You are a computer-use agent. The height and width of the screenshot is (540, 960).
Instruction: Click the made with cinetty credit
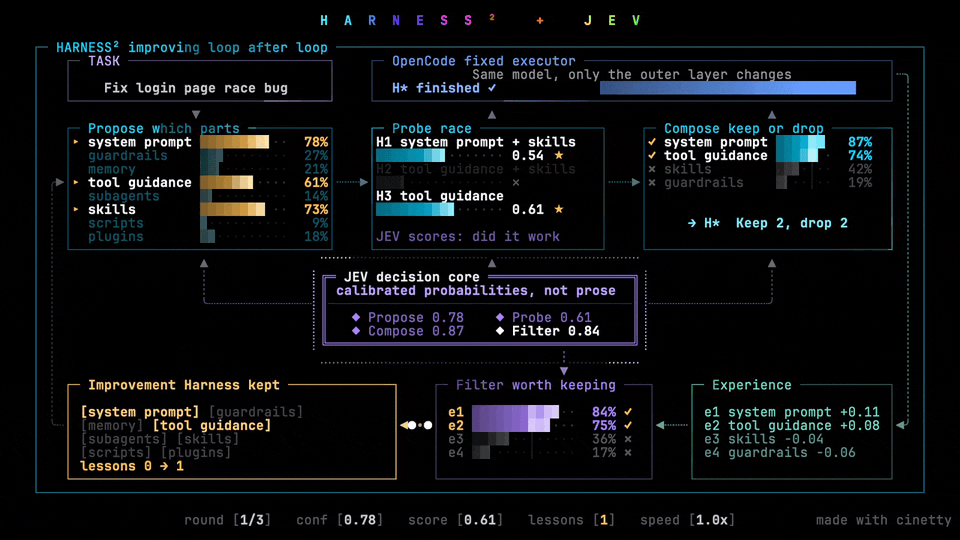pos(883,520)
